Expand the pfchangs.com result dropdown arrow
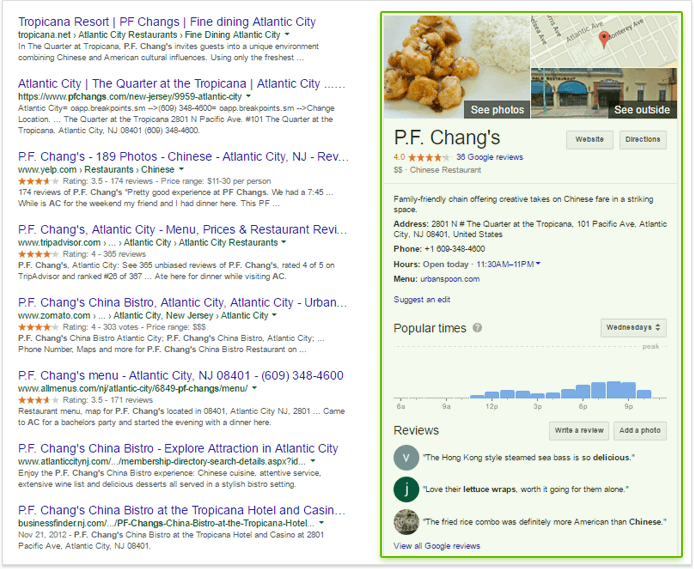This screenshot has width=694, height=569. click(x=248, y=96)
